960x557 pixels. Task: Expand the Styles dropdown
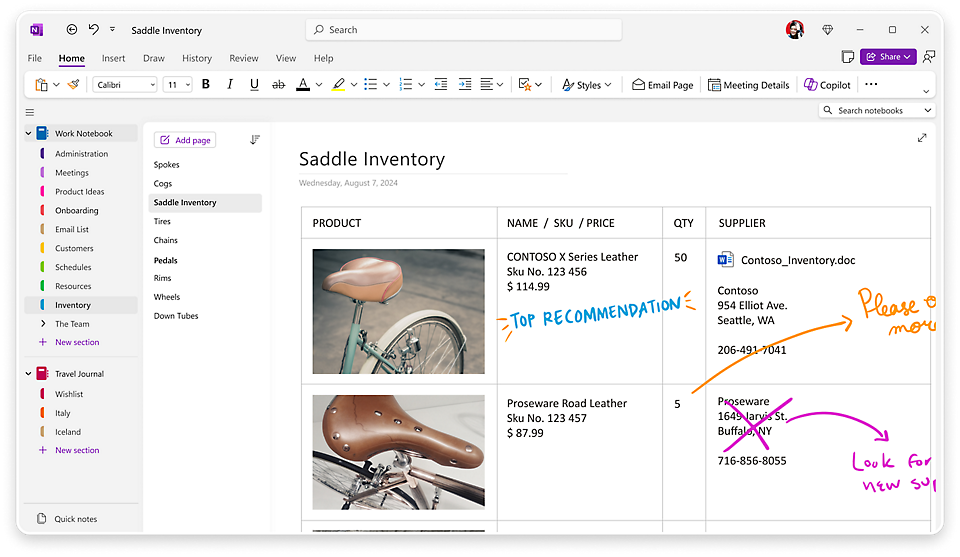pyautogui.click(x=588, y=85)
